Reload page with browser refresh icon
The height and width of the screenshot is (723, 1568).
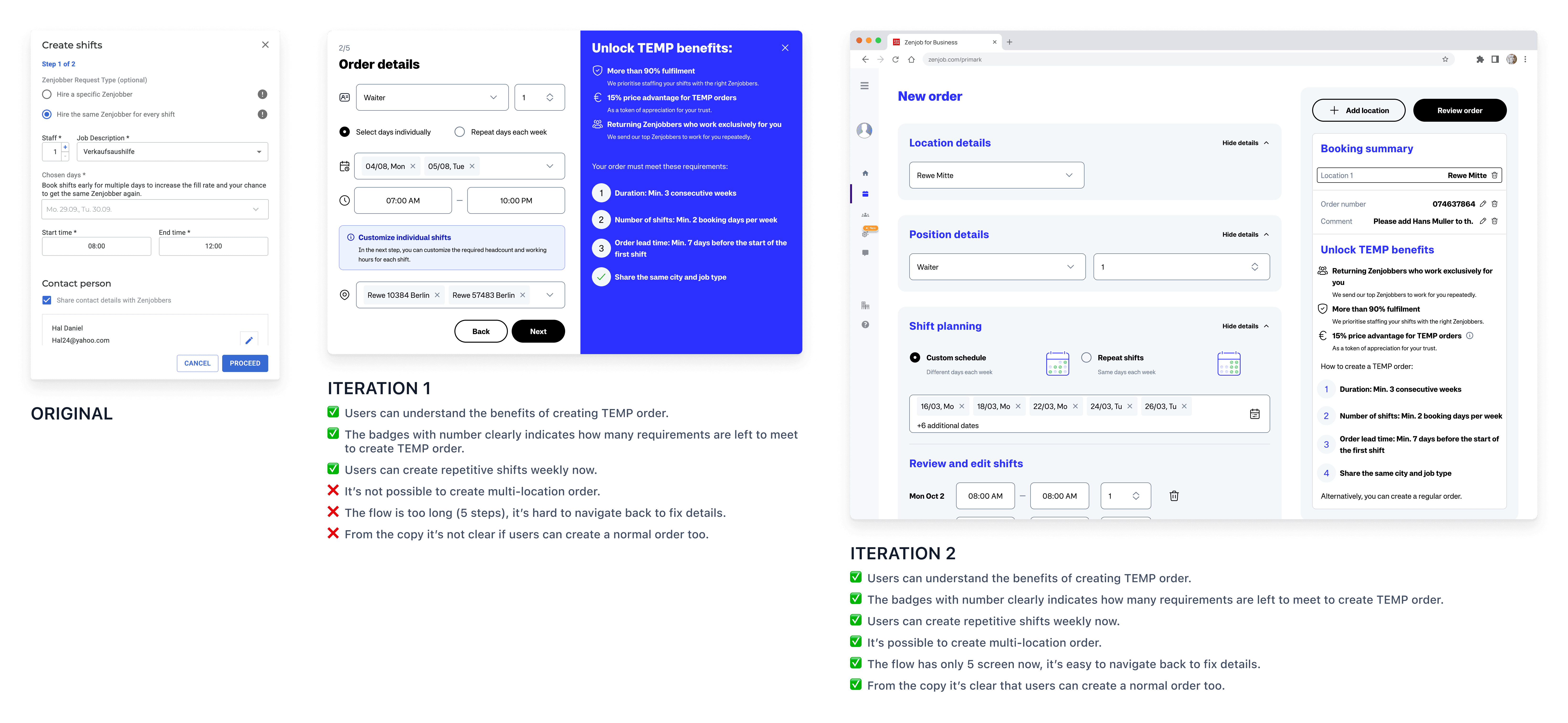click(895, 60)
